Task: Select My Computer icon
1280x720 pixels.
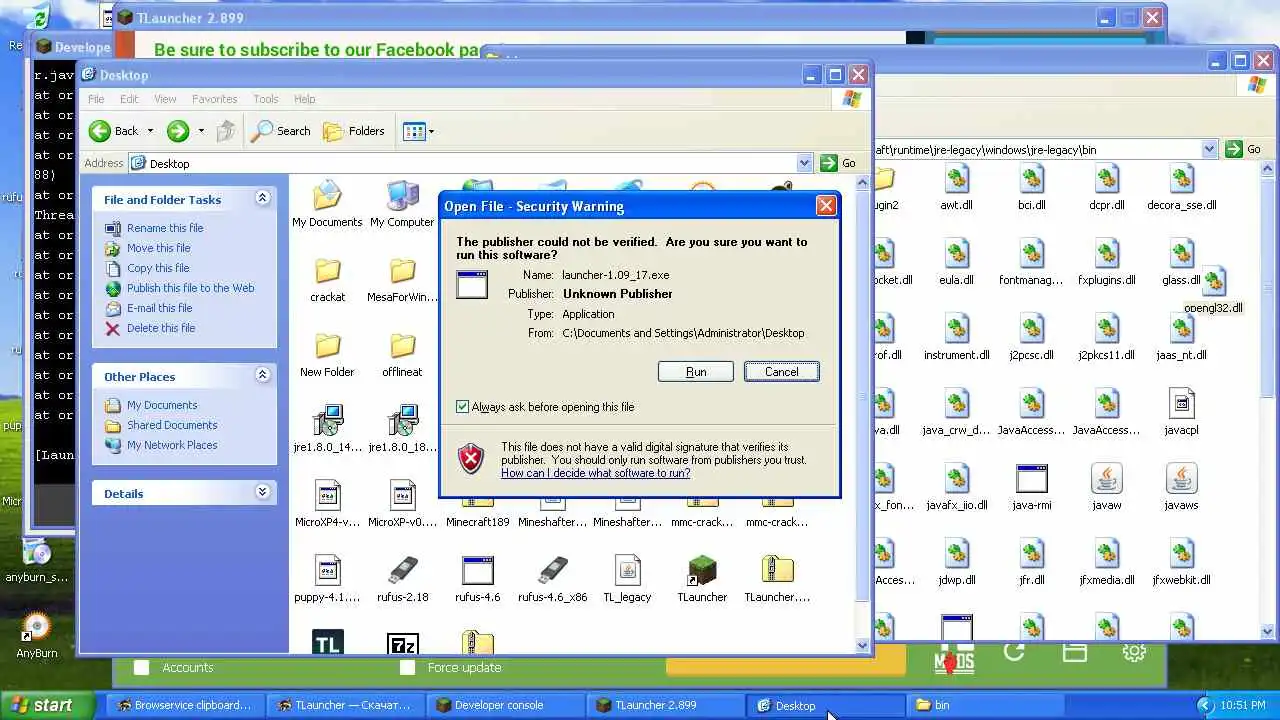Action: [402, 197]
